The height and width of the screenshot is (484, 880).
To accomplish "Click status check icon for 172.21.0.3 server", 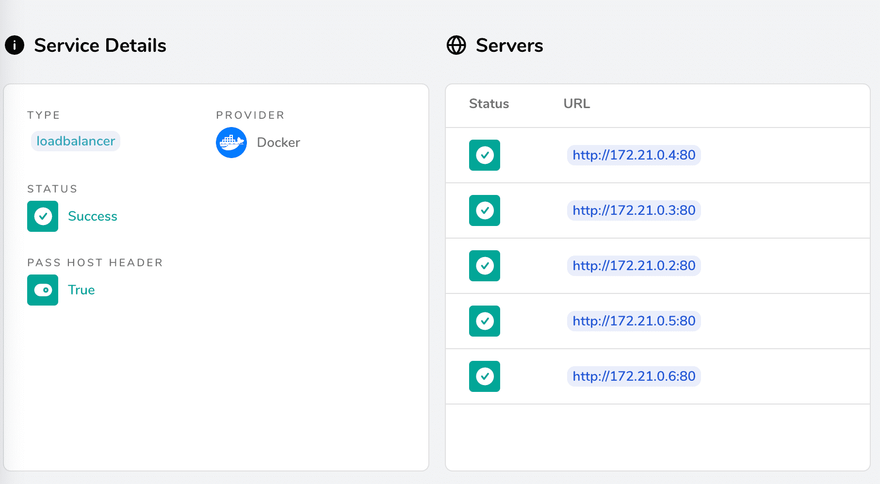I will 484,210.
